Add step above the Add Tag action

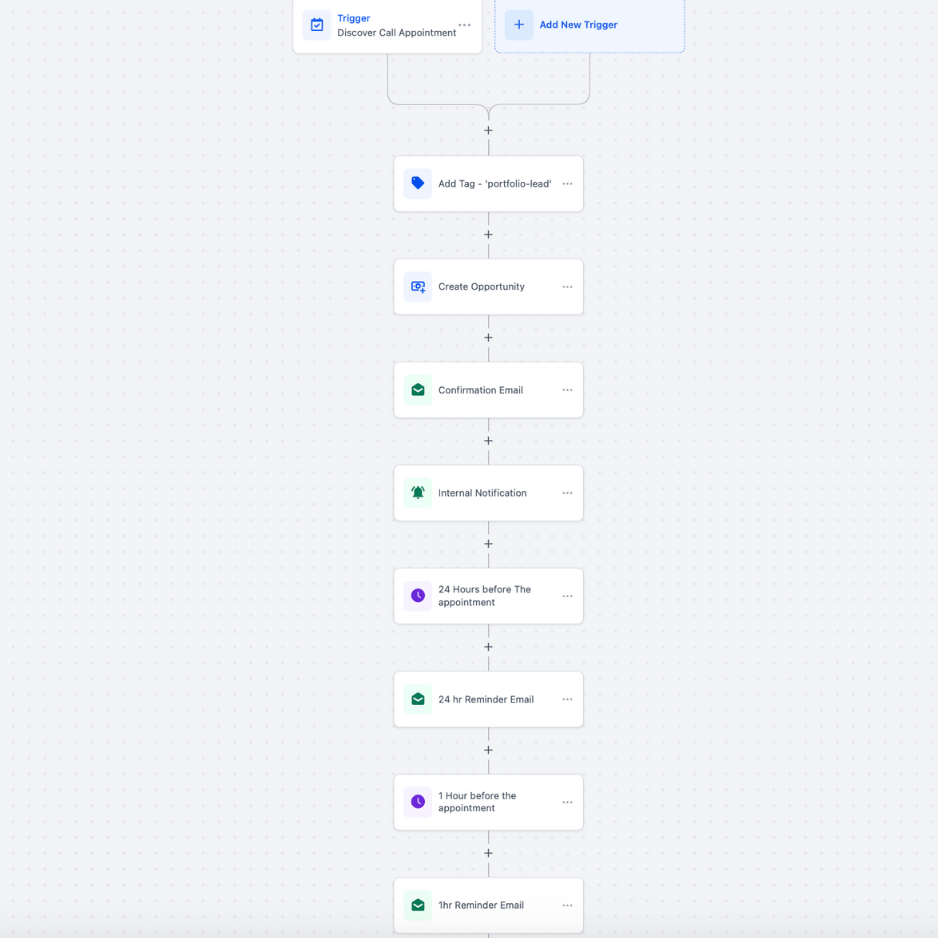[488, 130]
